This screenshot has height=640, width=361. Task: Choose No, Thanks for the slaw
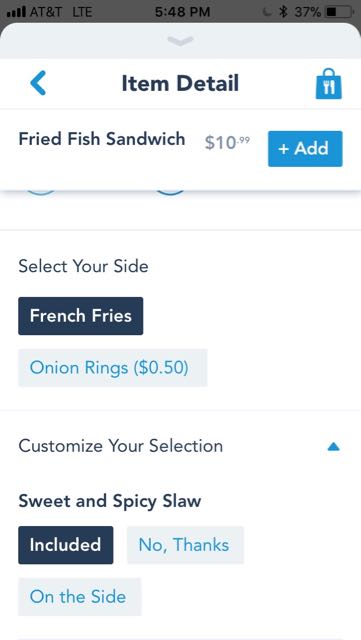[x=185, y=545]
